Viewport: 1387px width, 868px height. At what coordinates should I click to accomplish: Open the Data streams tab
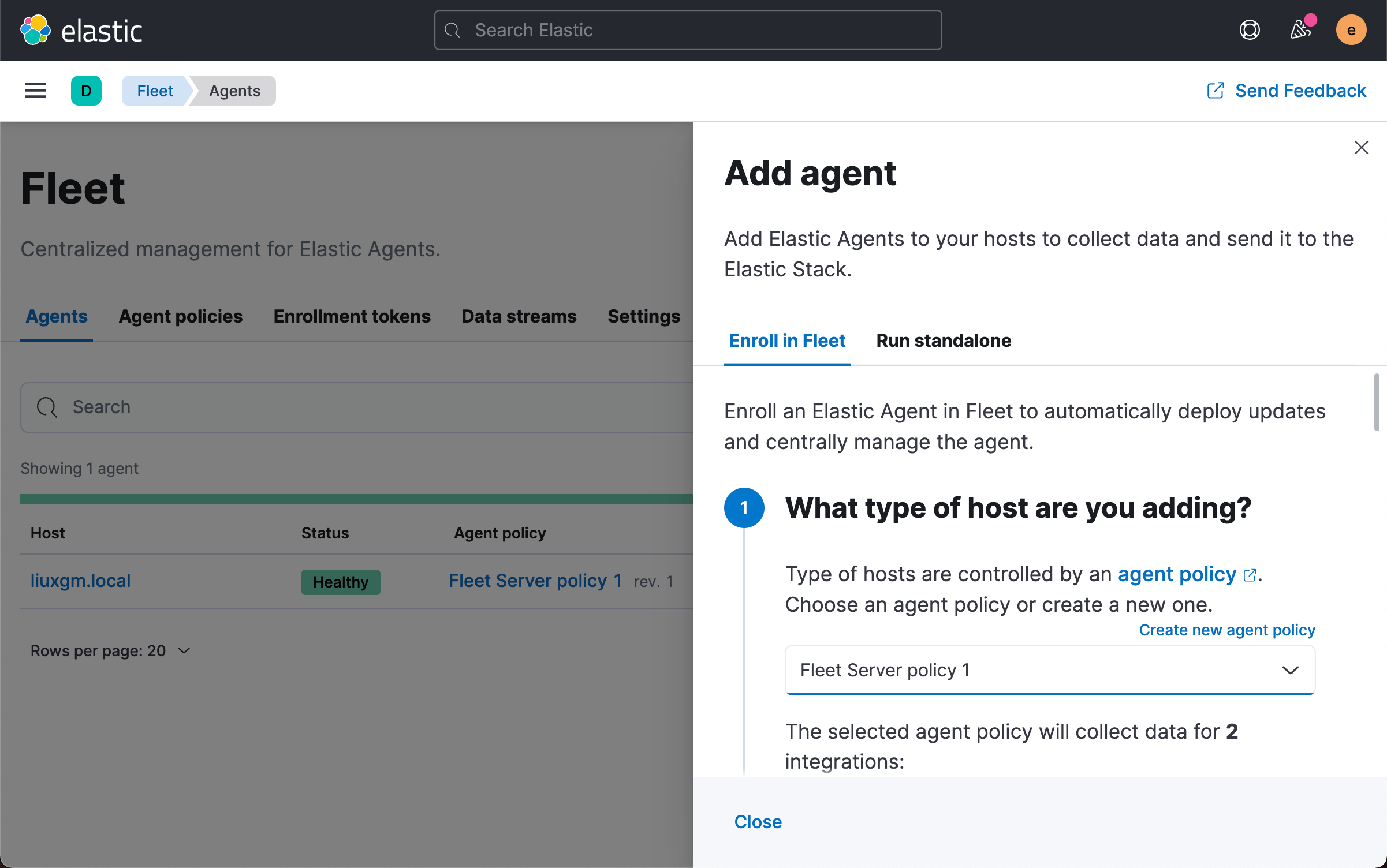pyautogui.click(x=519, y=316)
